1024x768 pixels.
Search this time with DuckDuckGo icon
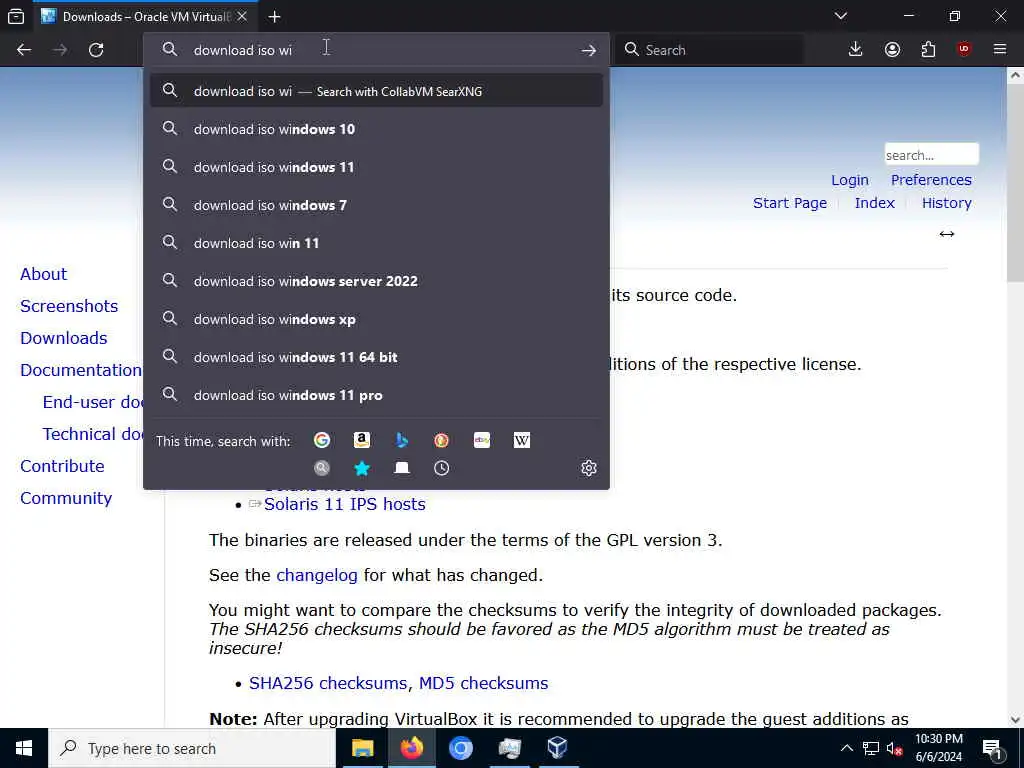(x=441, y=440)
